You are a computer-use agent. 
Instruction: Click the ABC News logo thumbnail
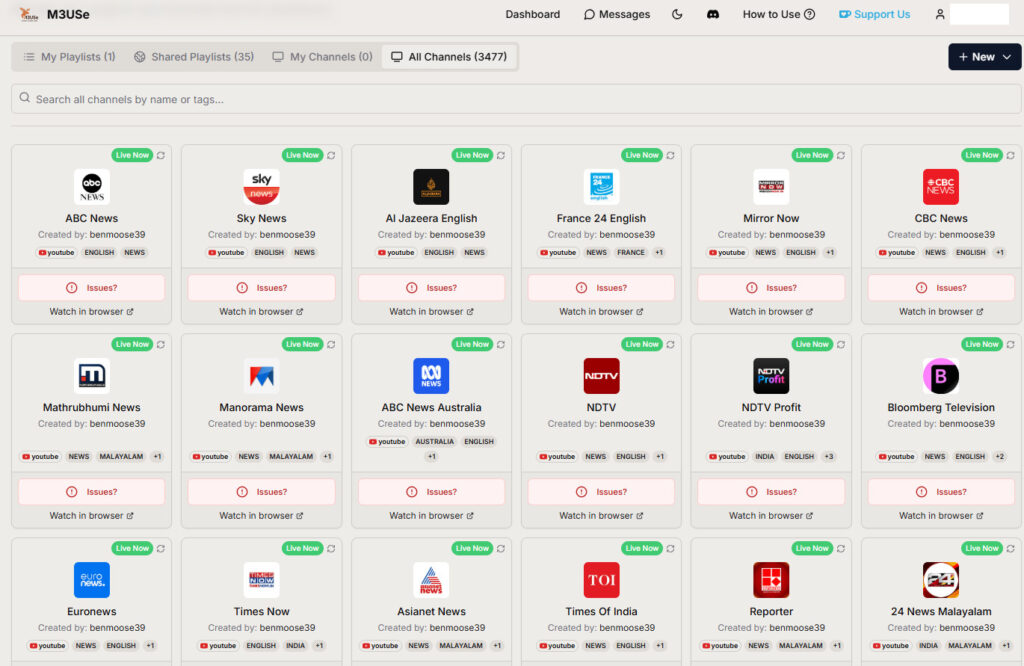tap(91, 187)
